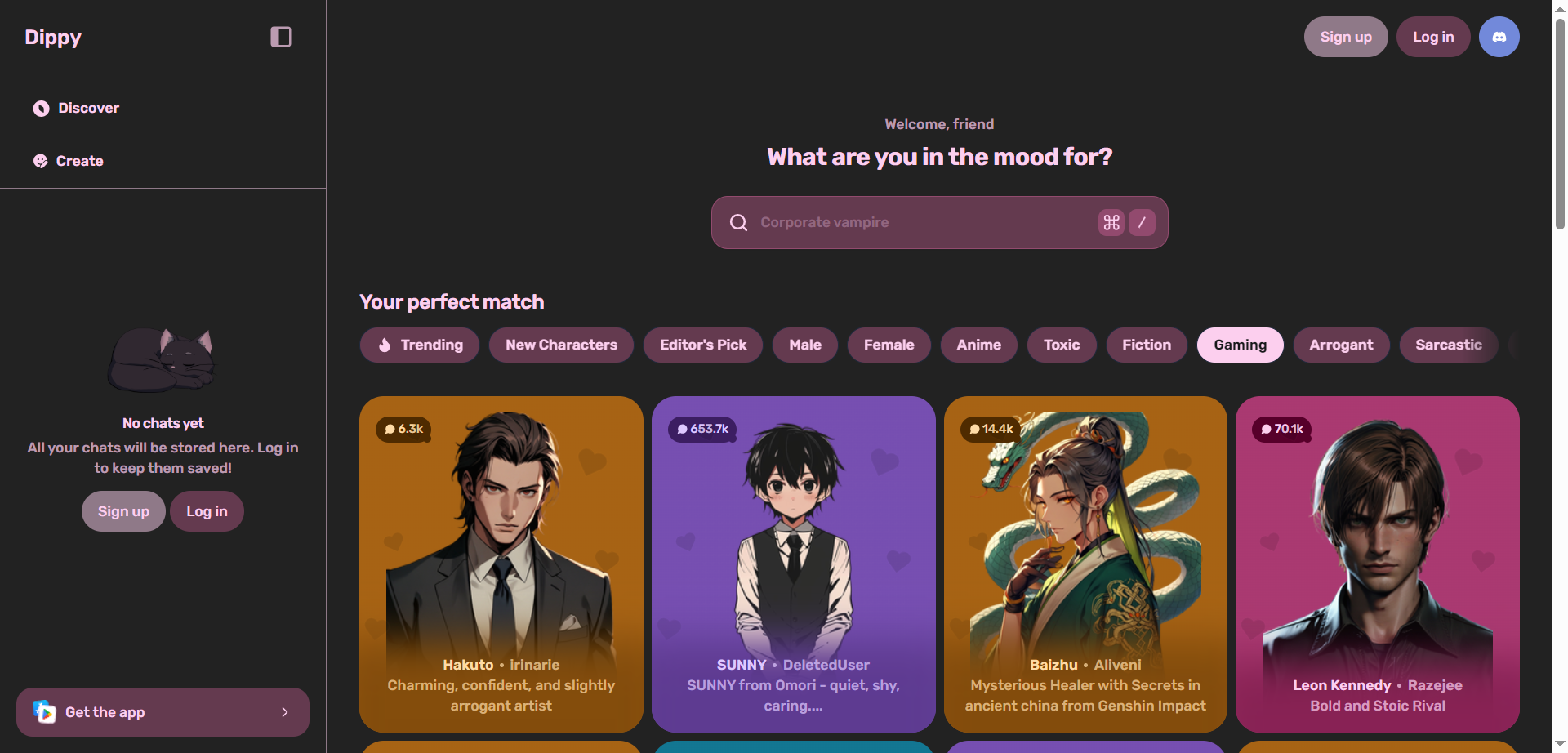This screenshot has height=753, width=1568.
Task: Click the app store icon in Get the app
Action: coord(44,712)
